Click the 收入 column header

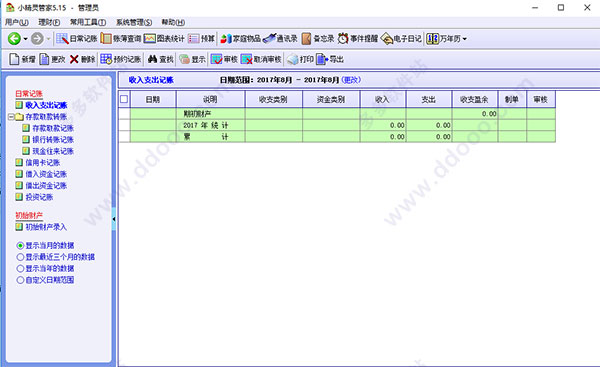(x=382, y=99)
